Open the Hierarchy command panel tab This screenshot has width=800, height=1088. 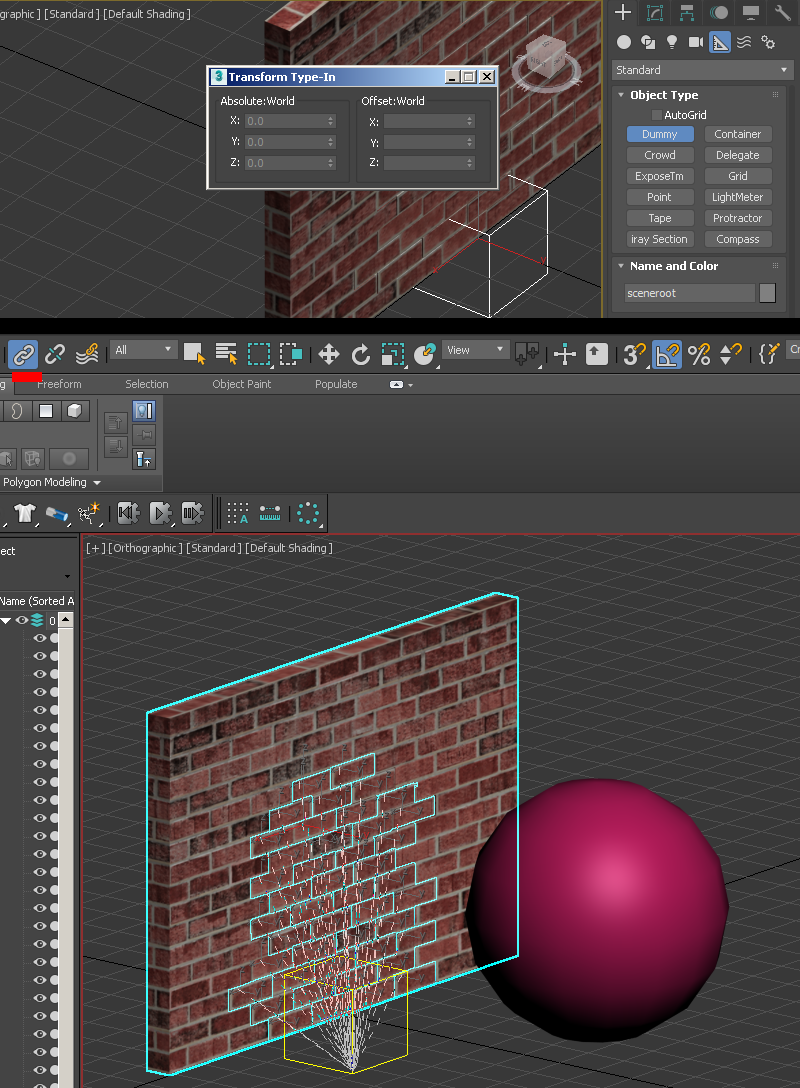(x=687, y=12)
